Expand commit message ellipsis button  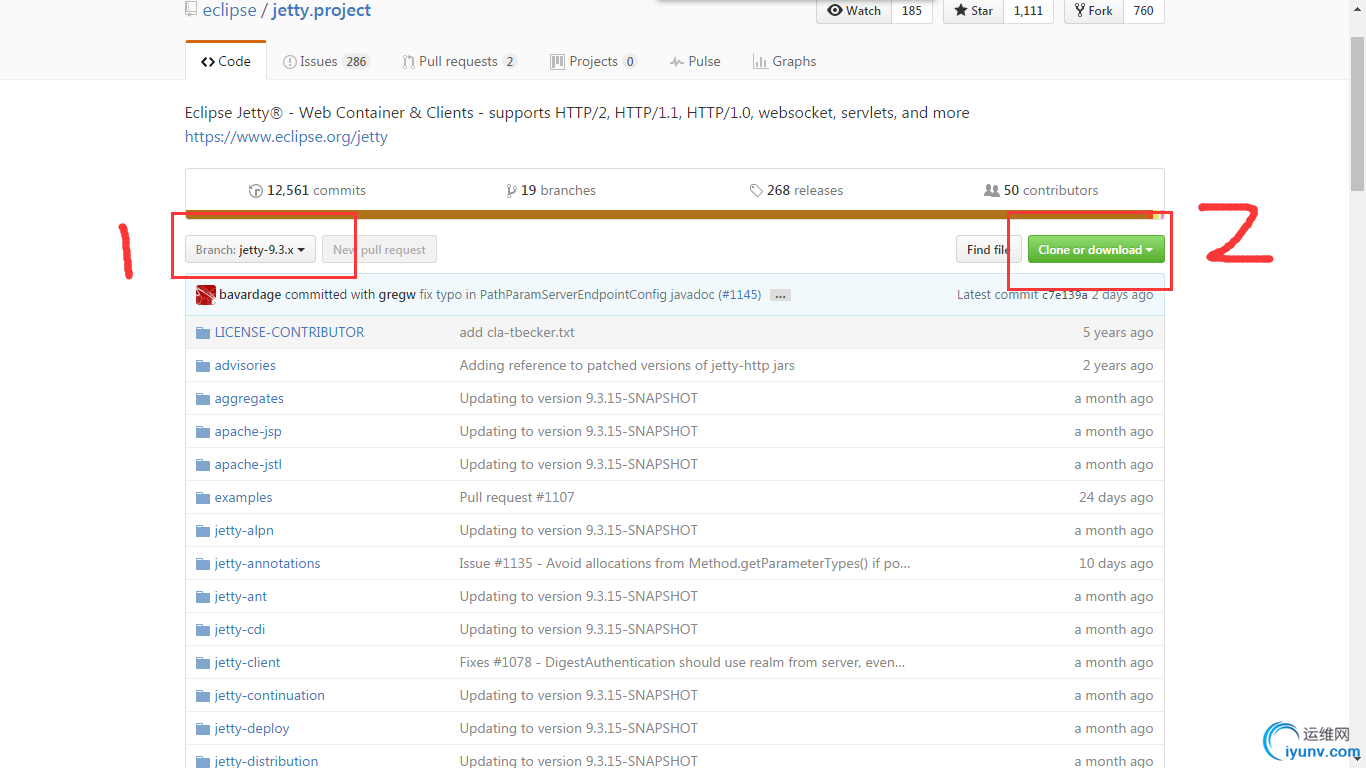click(781, 295)
